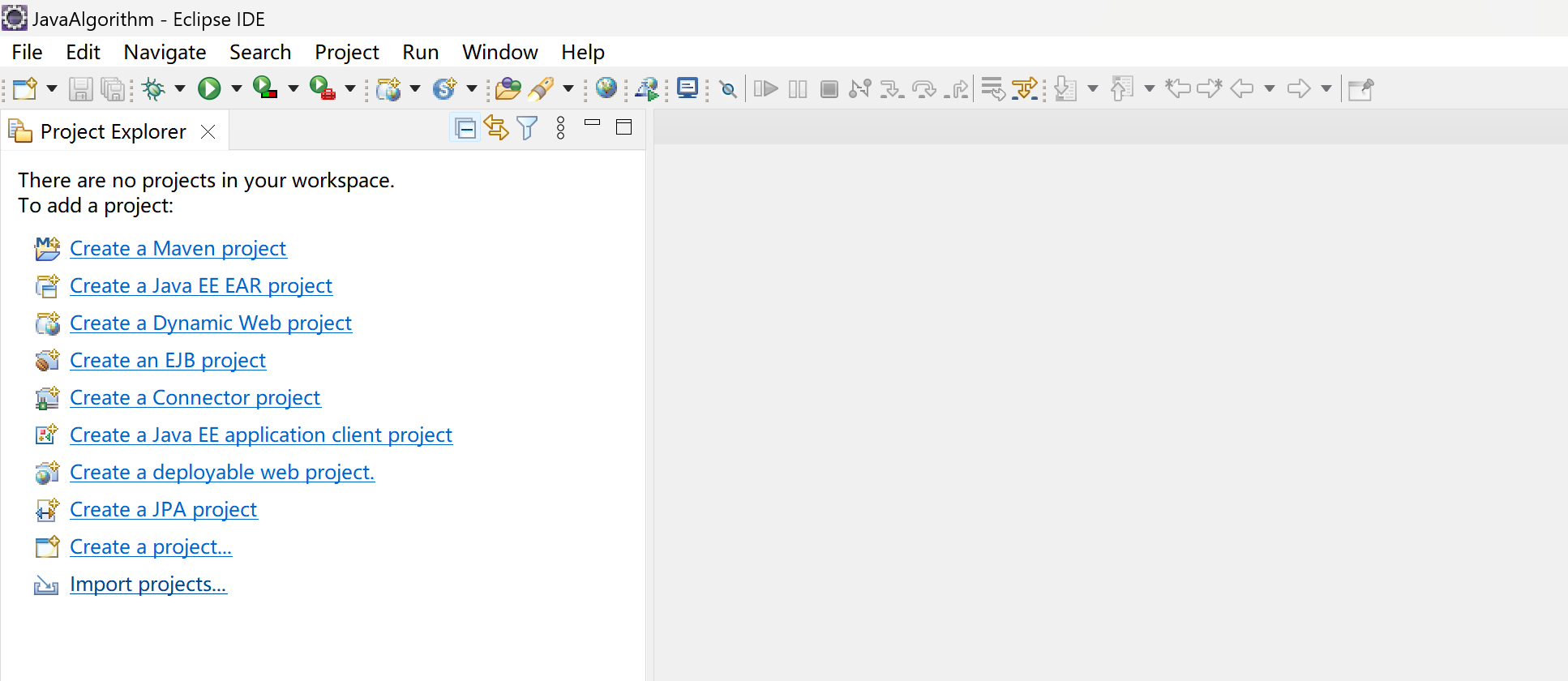Viewport: 1568px width, 681px height.
Task: Click the Previous Annotation icon
Action: point(1122,88)
